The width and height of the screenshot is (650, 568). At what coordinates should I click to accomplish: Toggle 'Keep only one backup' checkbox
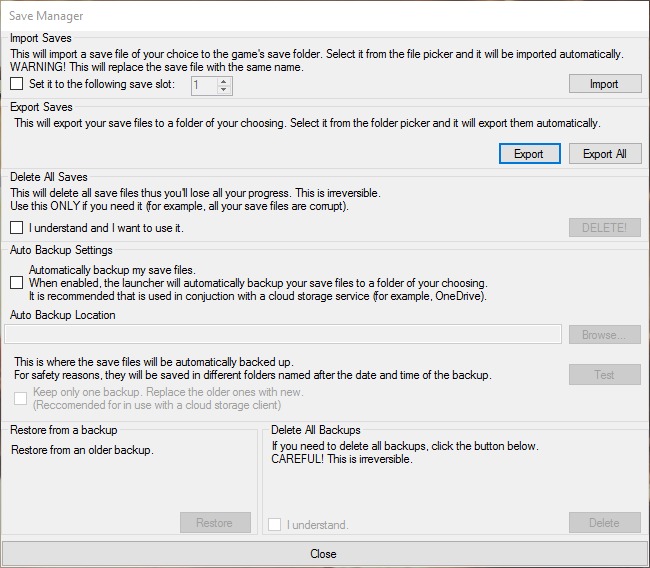[20, 398]
